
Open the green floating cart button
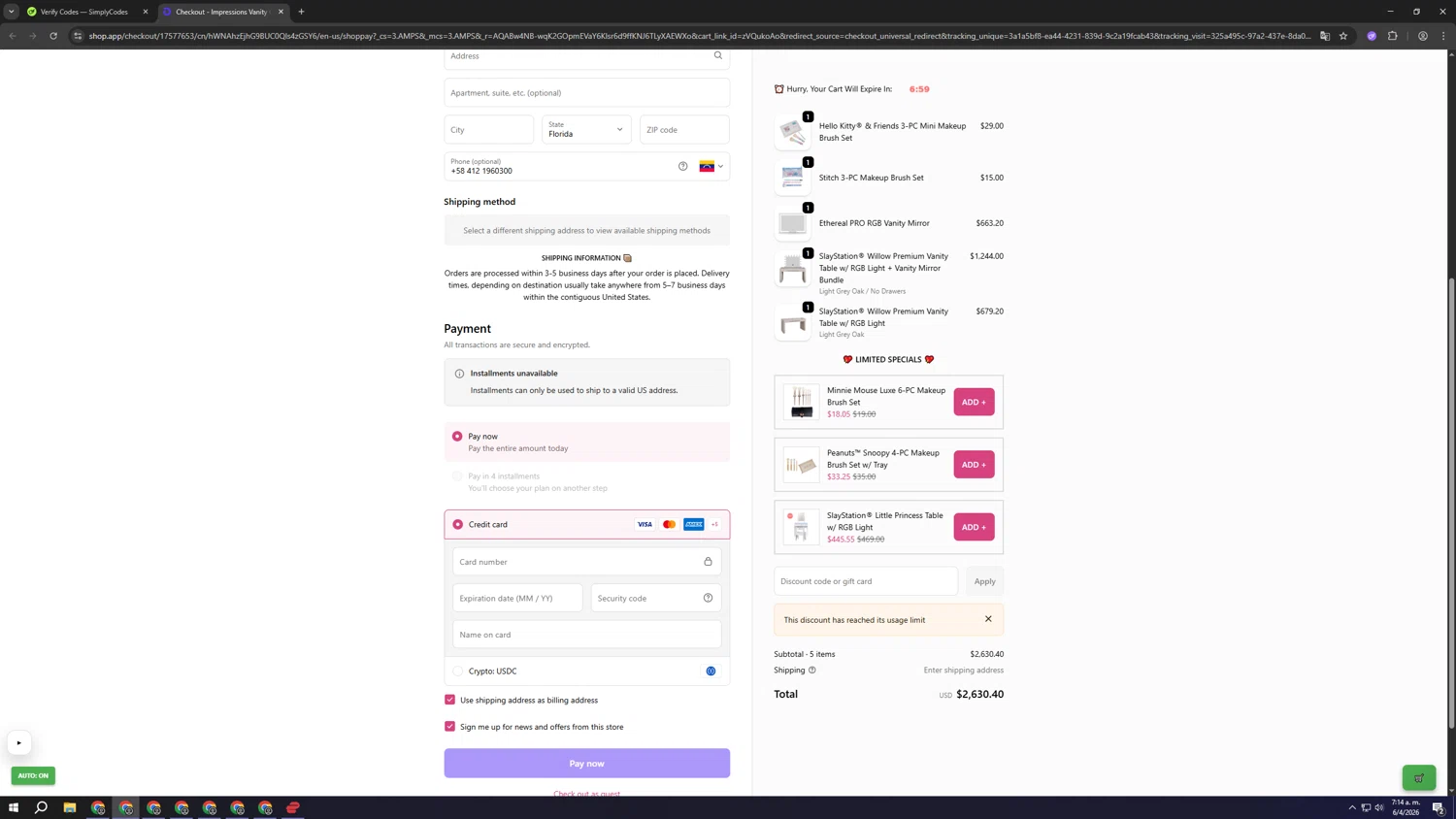[1419, 777]
